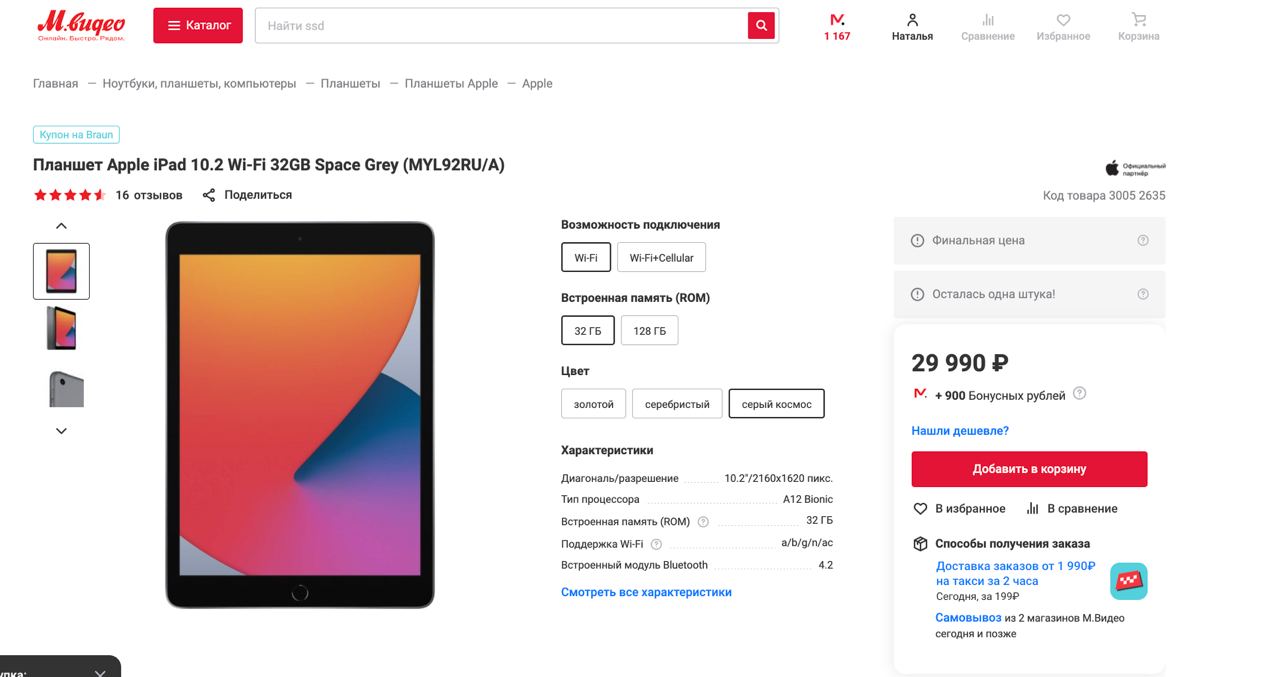Click the help icon near Бонусных рублей

point(1080,394)
